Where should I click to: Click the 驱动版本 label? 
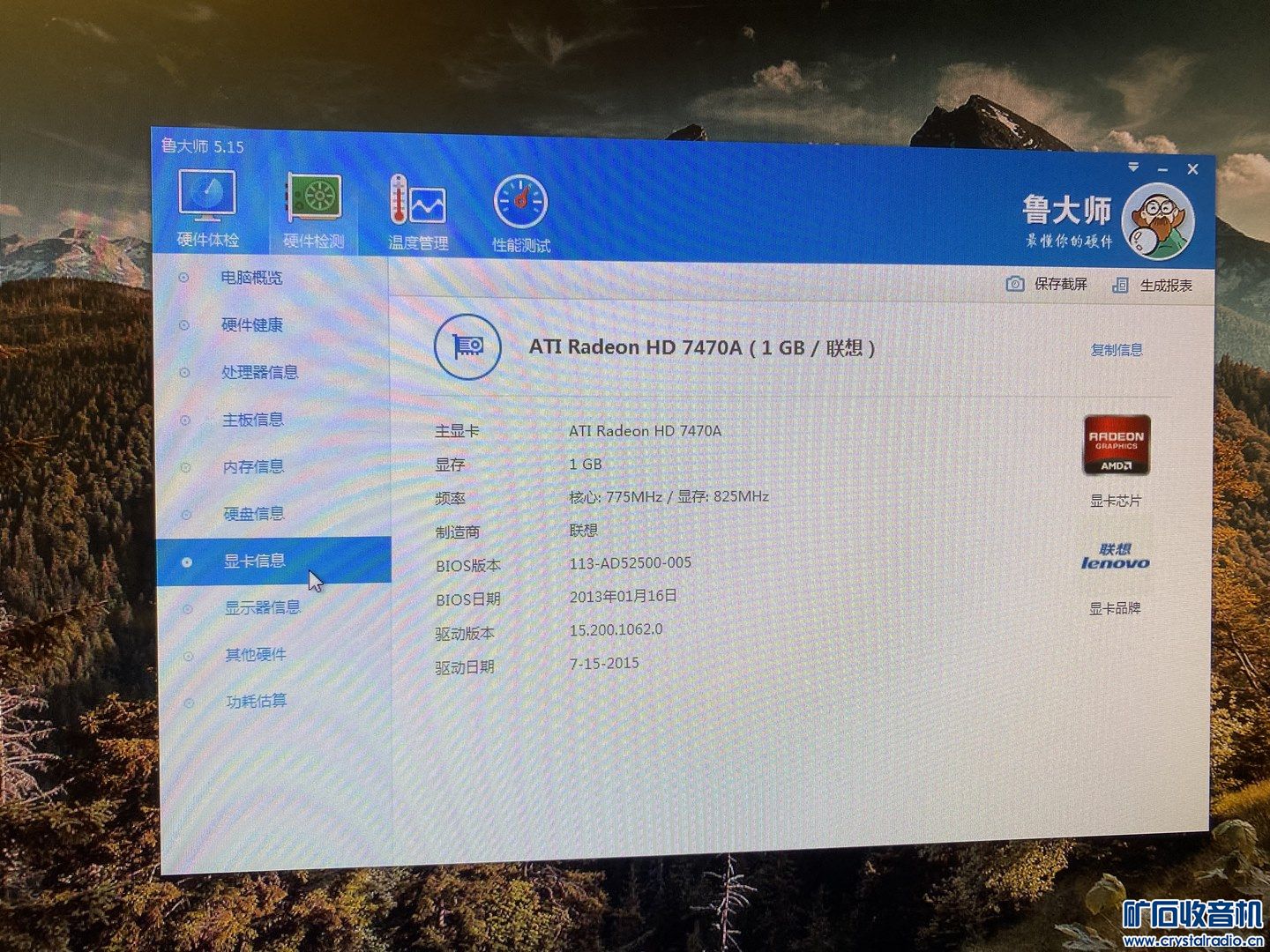pos(465,634)
